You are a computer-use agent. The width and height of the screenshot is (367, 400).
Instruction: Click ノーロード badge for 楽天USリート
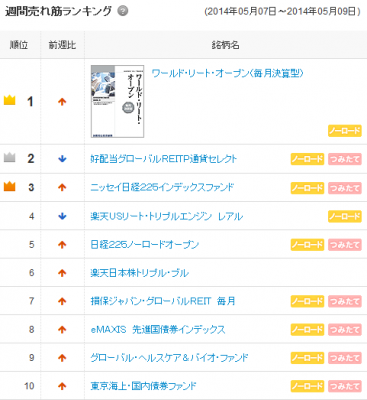coord(345,216)
